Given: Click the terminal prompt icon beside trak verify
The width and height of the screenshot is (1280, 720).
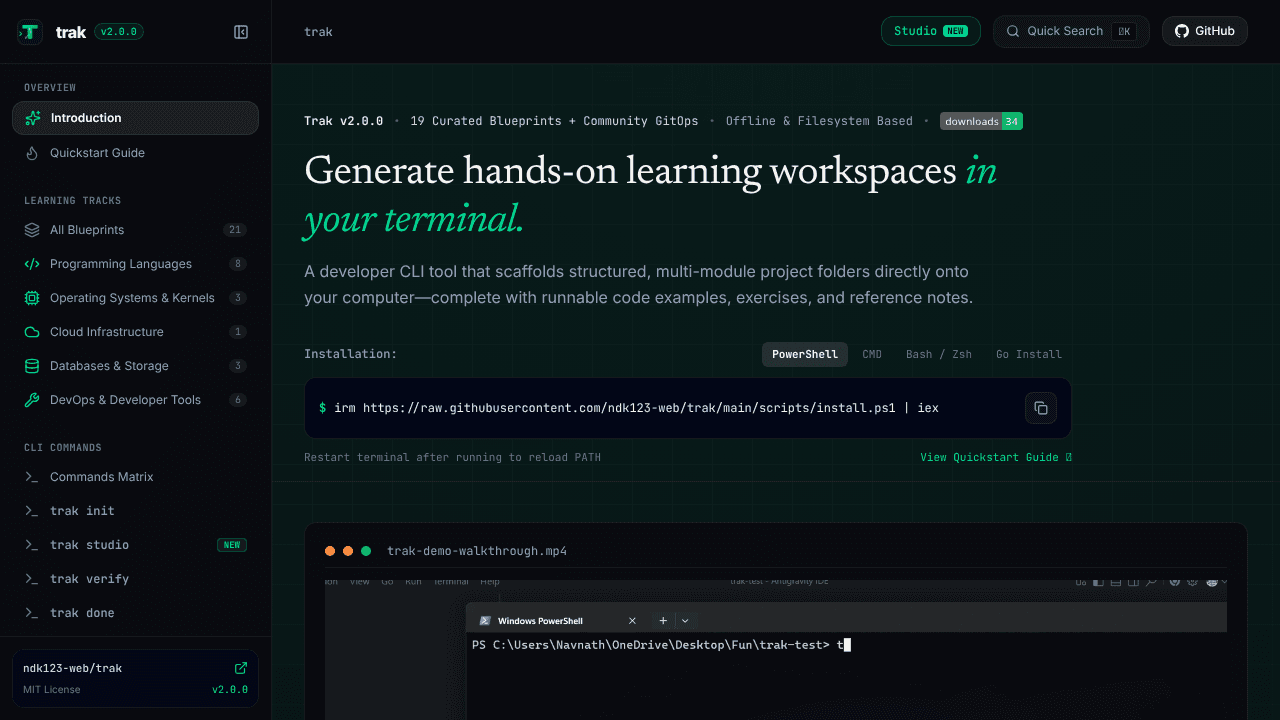Looking at the screenshot, I should (32, 579).
